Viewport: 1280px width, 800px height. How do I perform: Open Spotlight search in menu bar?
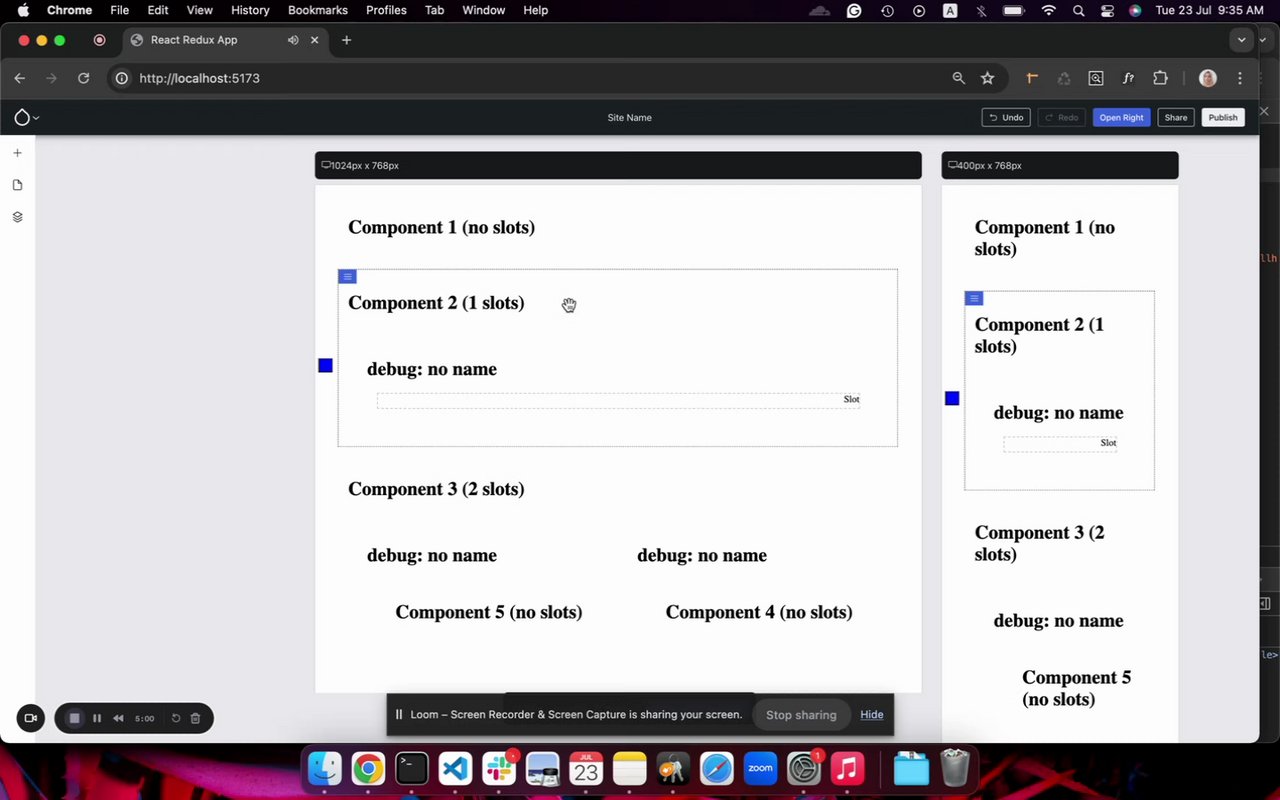(1078, 10)
